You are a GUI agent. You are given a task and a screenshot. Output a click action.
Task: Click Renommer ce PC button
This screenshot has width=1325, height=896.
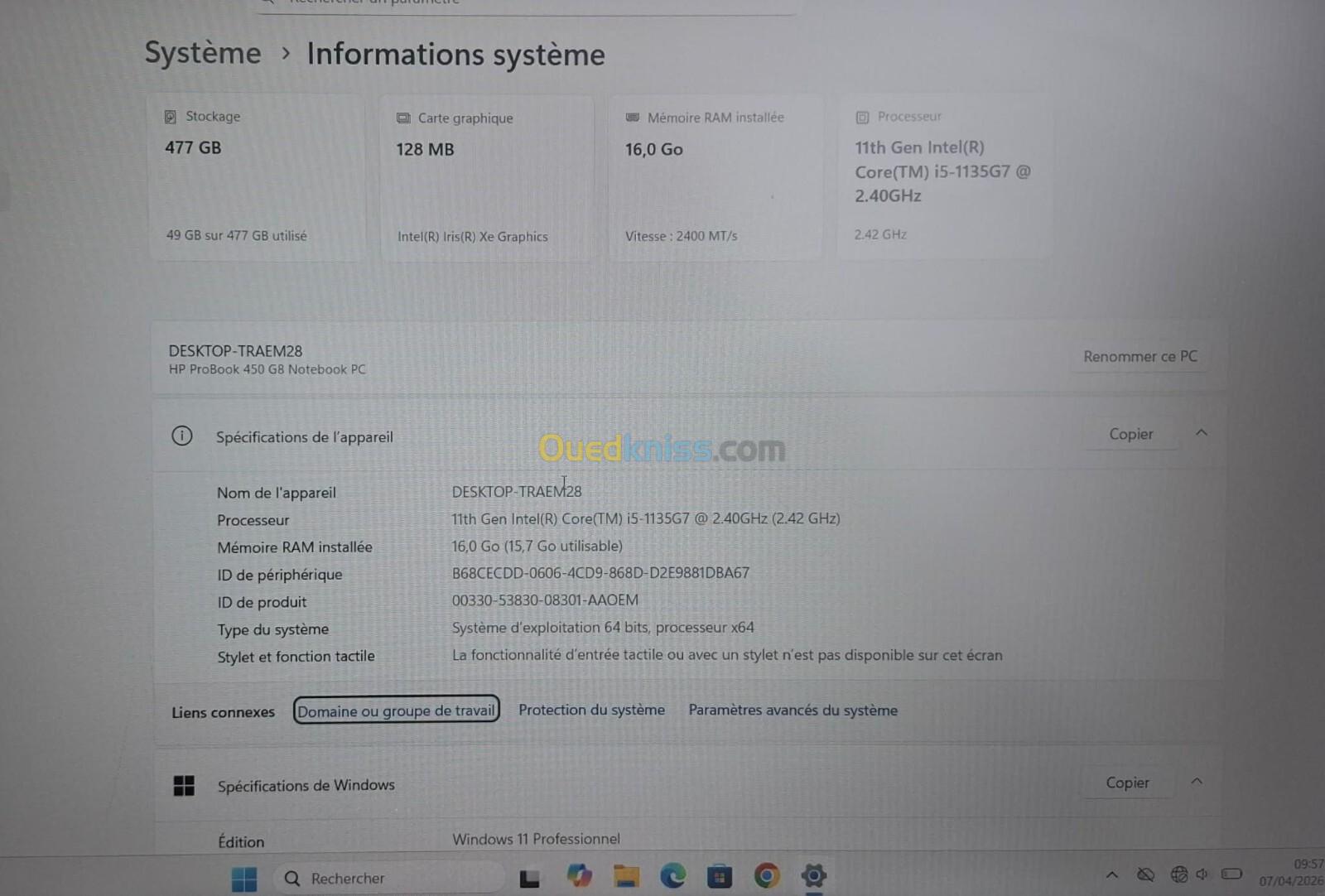[x=1139, y=356]
